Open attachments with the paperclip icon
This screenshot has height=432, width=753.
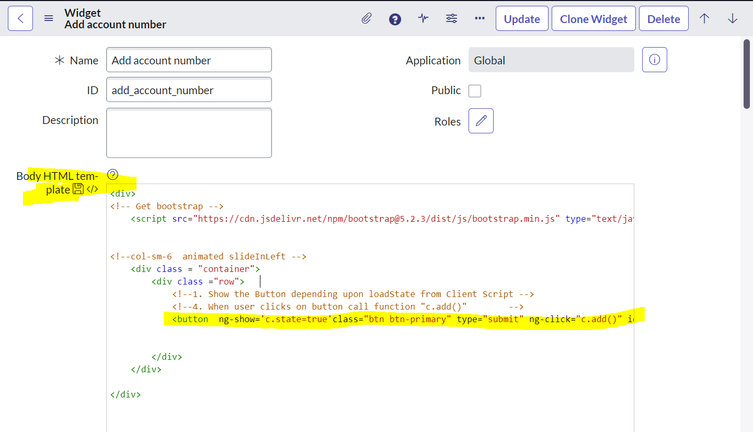(366, 19)
